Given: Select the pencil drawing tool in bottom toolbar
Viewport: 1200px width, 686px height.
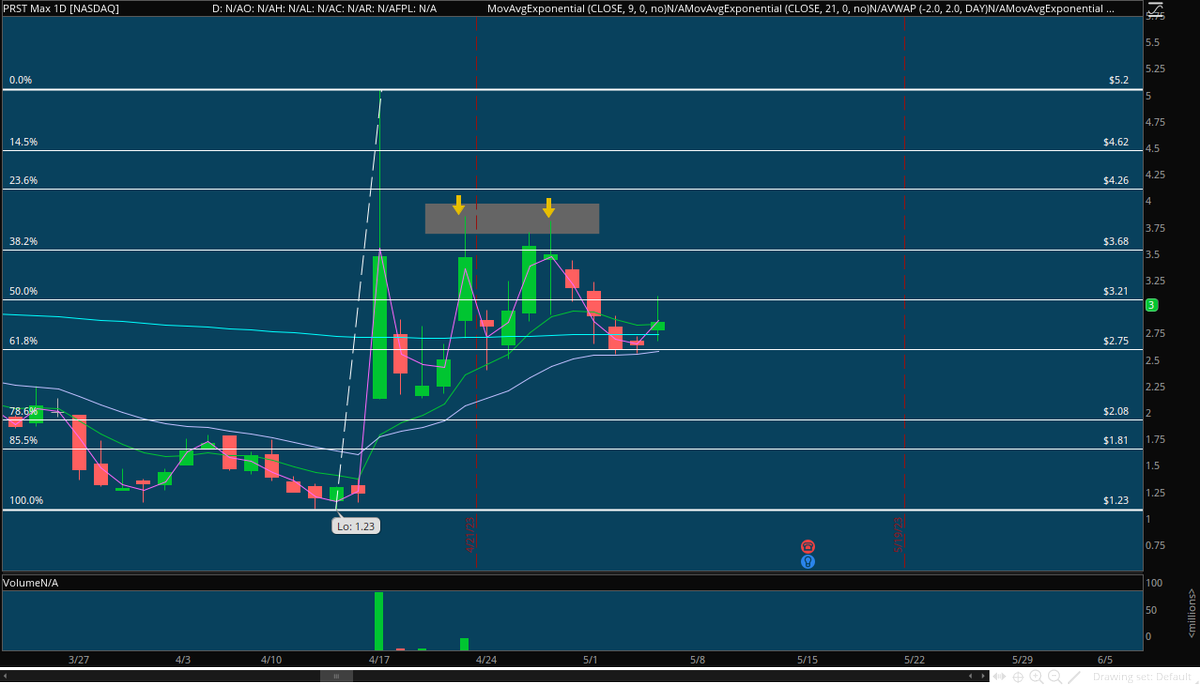Looking at the screenshot, I should (x=1074, y=676).
